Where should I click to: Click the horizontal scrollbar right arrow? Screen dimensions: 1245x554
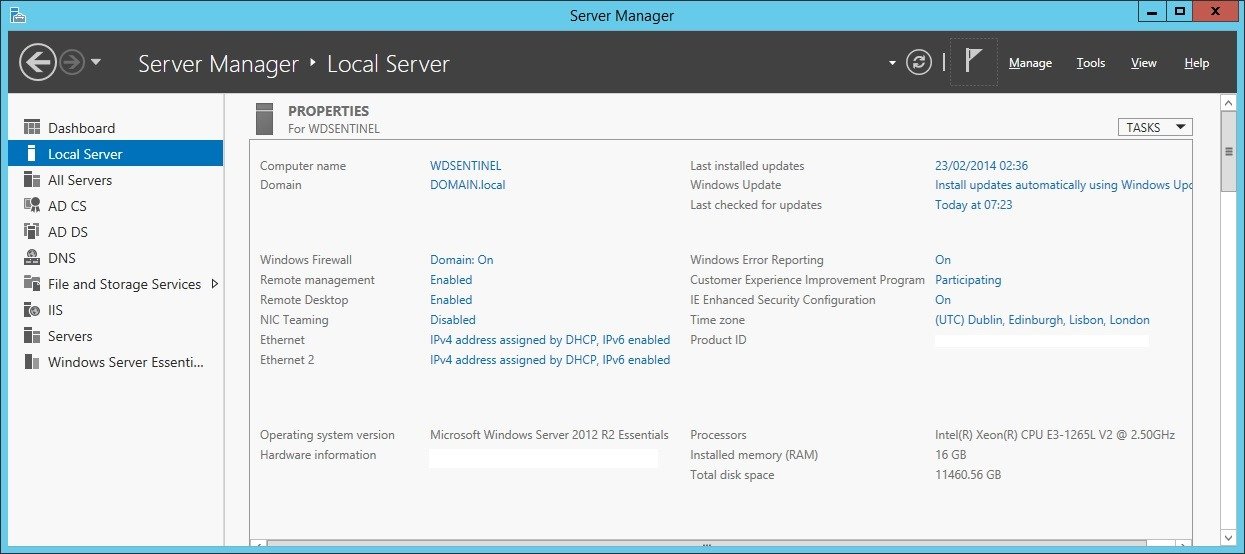tap(1184, 545)
